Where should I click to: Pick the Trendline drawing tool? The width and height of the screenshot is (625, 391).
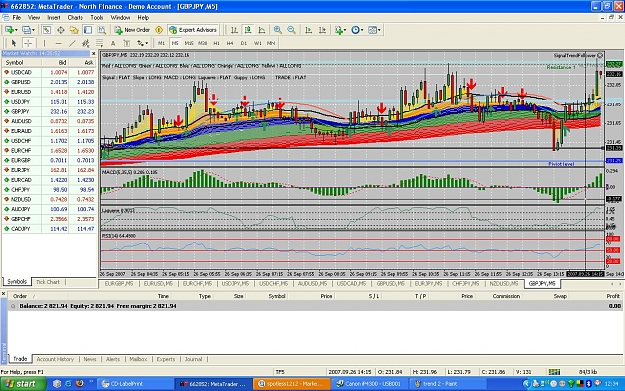click(x=72, y=43)
